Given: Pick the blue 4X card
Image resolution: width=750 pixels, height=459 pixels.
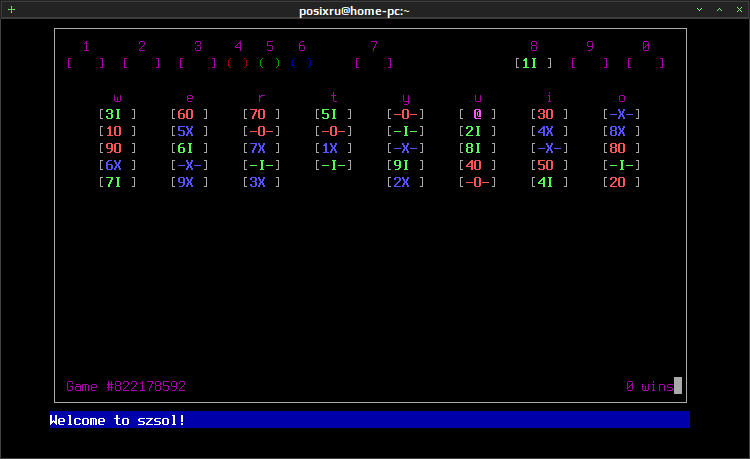Looking at the screenshot, I should tap(549, 131).
